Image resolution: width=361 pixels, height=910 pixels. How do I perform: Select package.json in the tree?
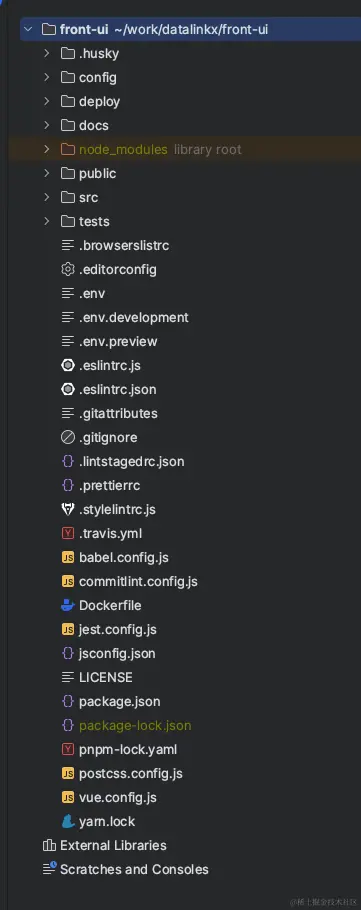click(x=120, y=701)
